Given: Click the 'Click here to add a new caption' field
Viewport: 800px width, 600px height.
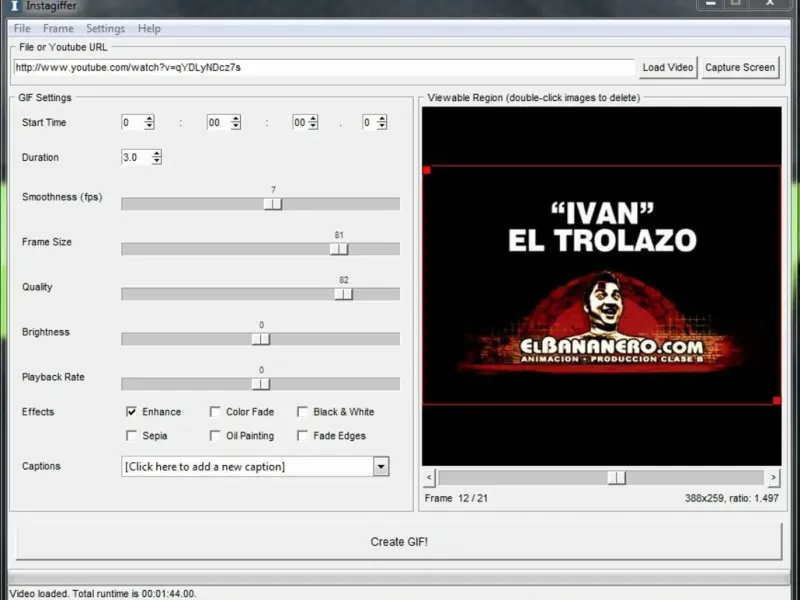Looking at the screenshot, I should pos(247,466).
